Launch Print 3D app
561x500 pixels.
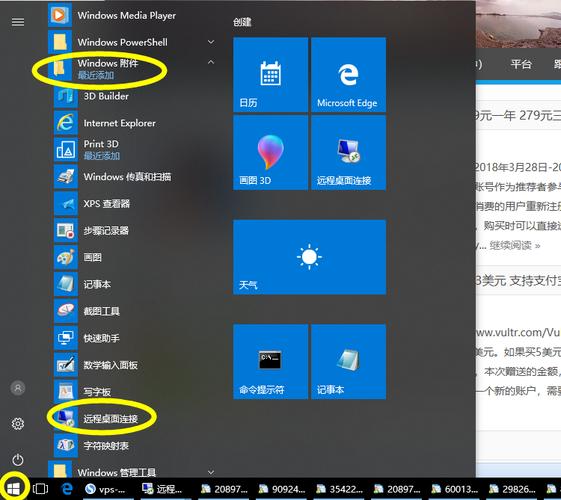[136, 150]
